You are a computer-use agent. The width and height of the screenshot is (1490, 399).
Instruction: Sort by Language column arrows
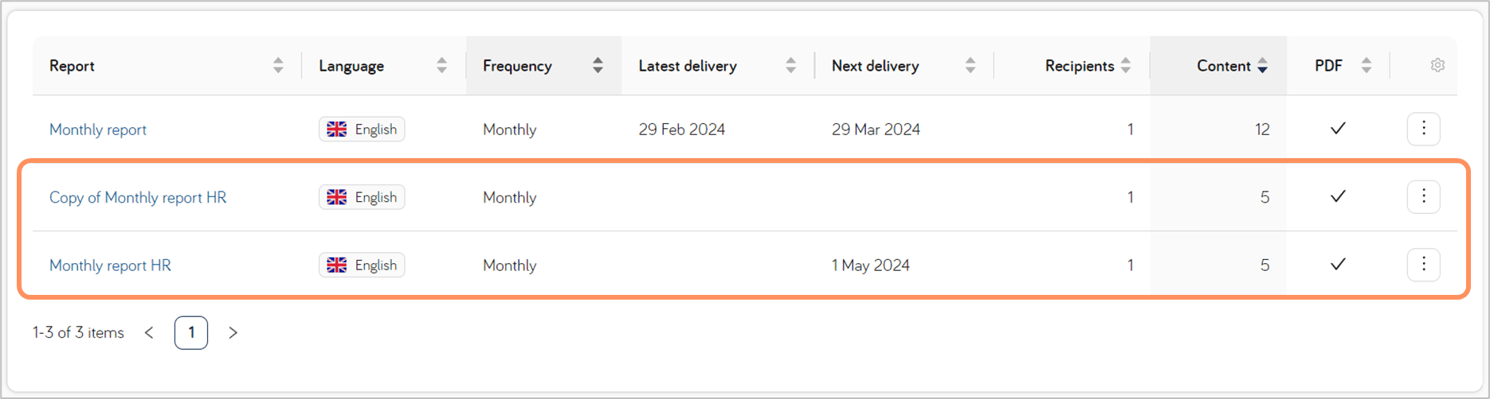click(x=442, y=66)
